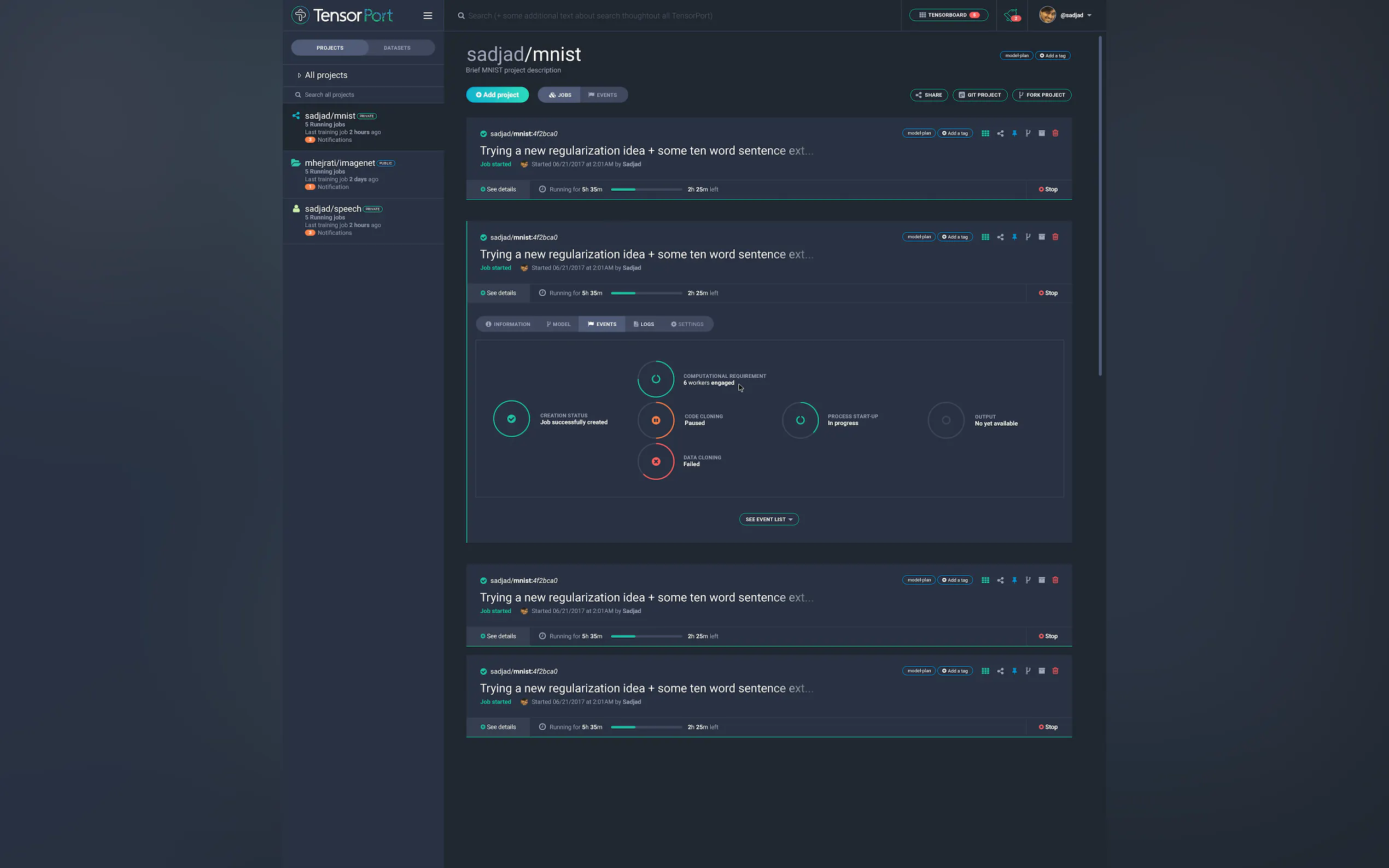Click the Add project button
The image size is (1389, 868).
click(x=497, y=95)
